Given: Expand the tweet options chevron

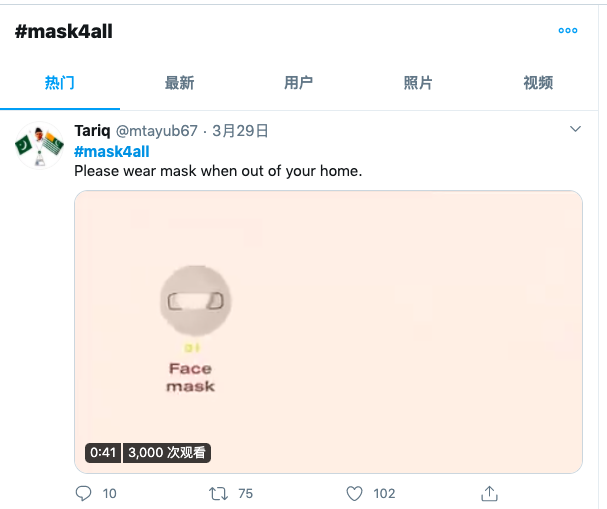Looking at the screenshot, I should coord(575,129).
